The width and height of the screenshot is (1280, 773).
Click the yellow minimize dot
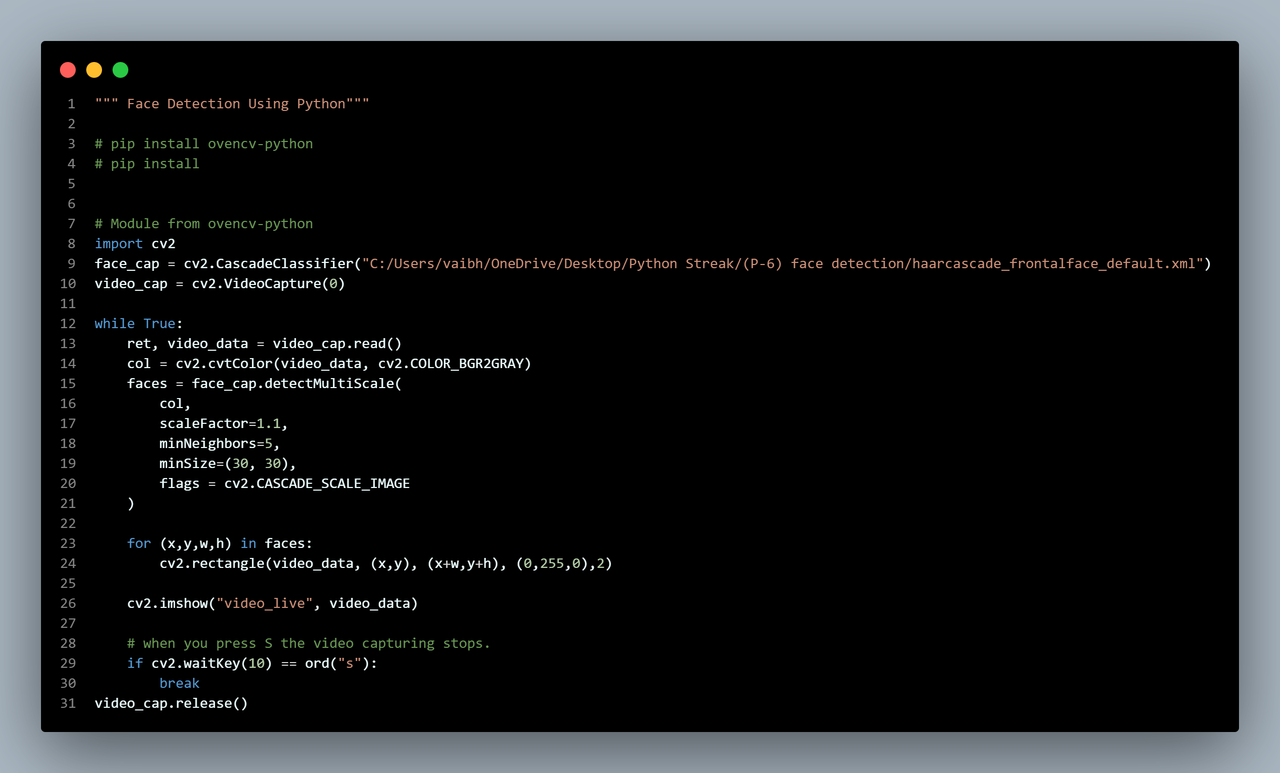tap(94, 70)
